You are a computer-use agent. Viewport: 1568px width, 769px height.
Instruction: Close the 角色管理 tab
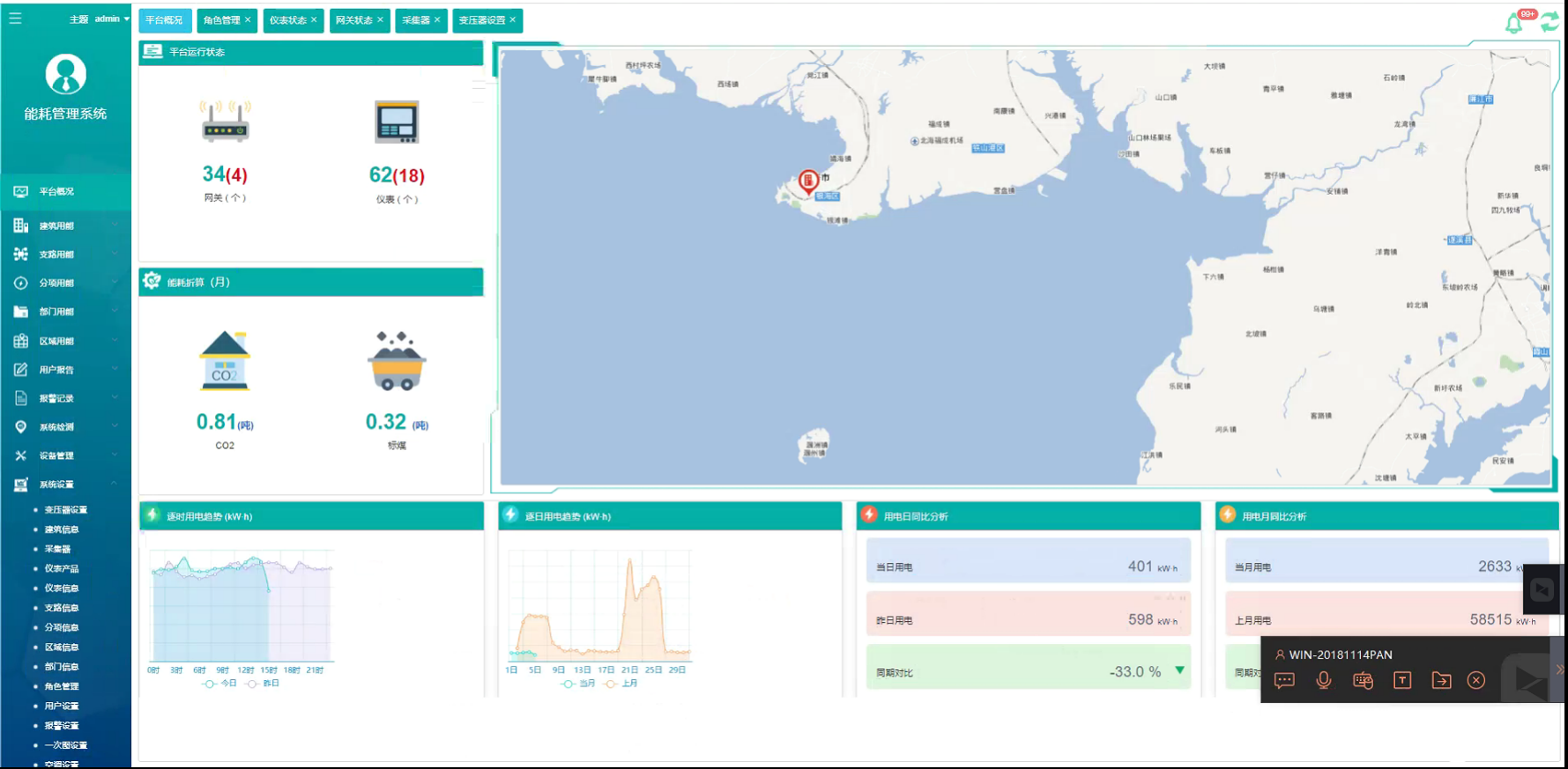248,19
